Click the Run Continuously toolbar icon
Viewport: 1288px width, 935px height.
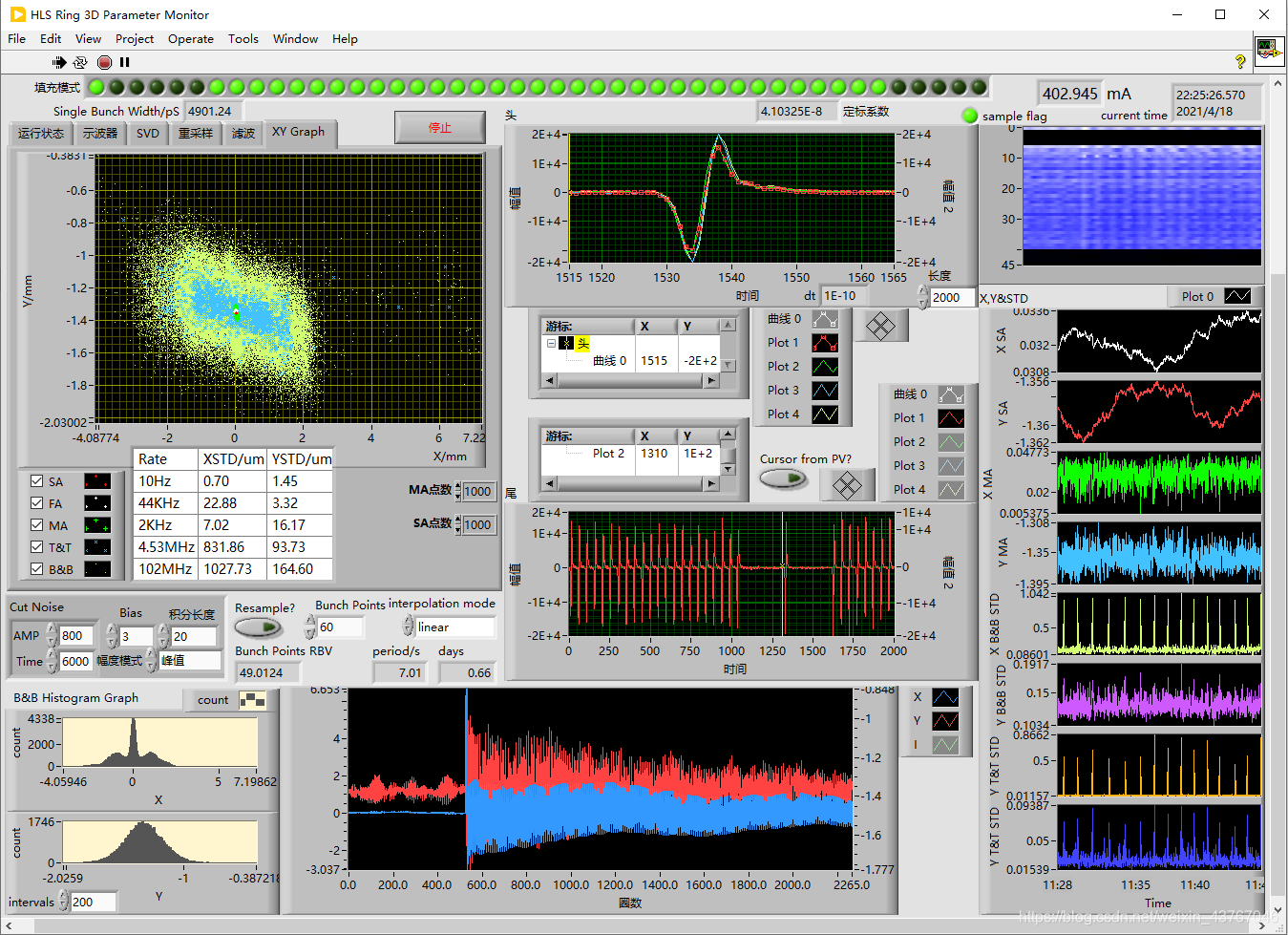(80, 62)
